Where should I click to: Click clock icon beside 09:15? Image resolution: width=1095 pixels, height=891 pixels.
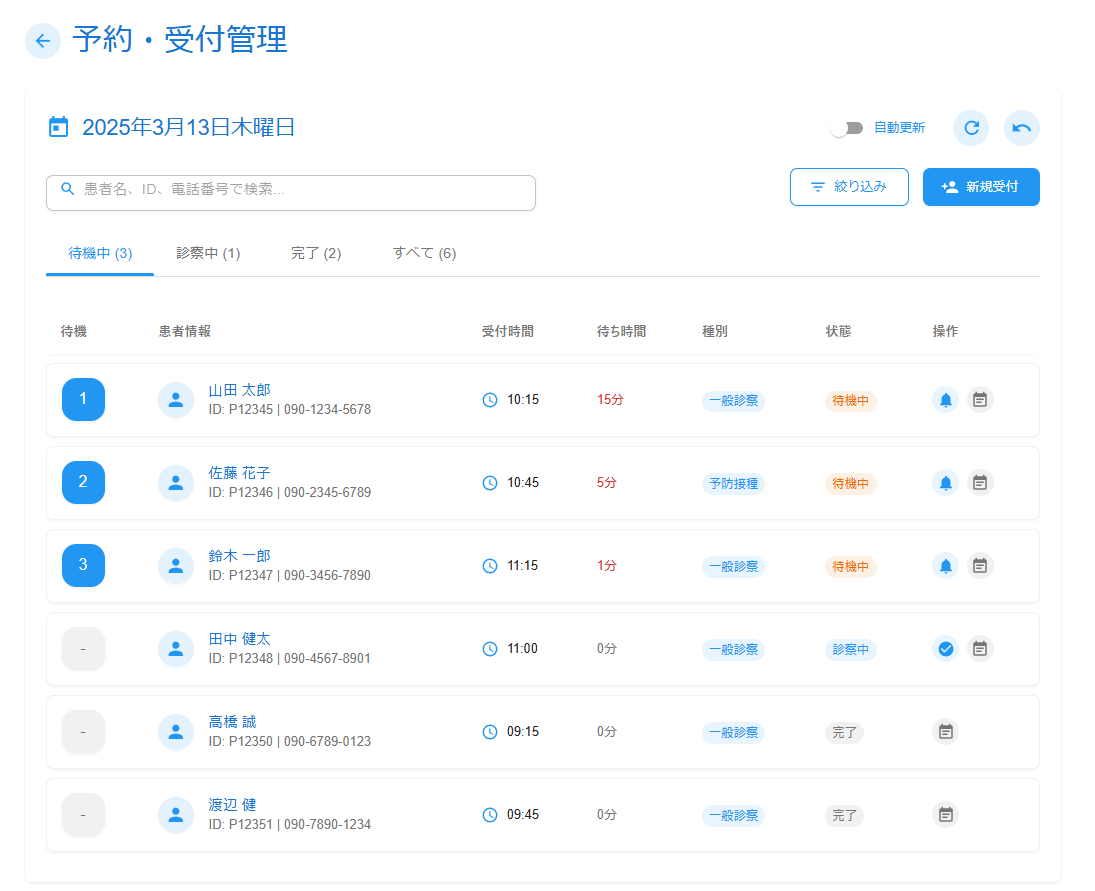[x=490, y=732]
